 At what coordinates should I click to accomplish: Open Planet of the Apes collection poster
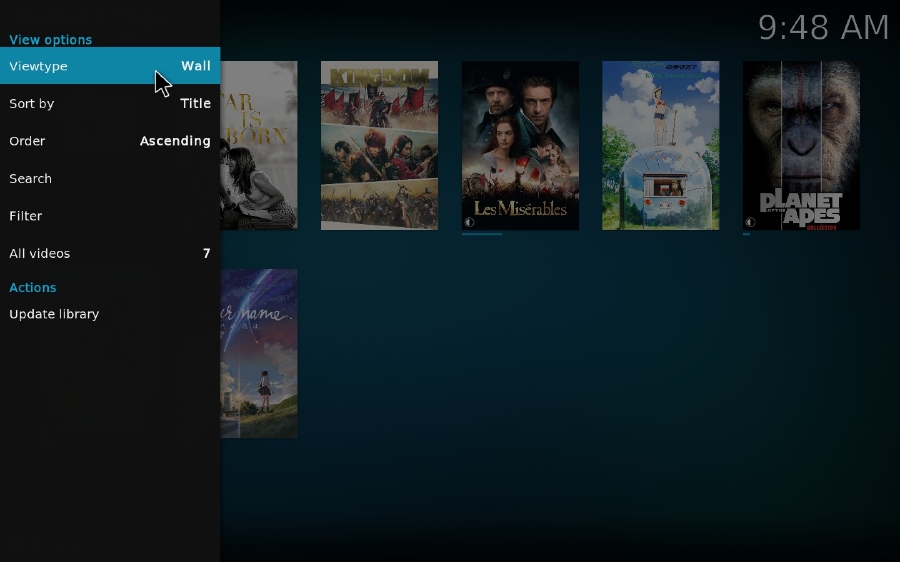(801, 145)
